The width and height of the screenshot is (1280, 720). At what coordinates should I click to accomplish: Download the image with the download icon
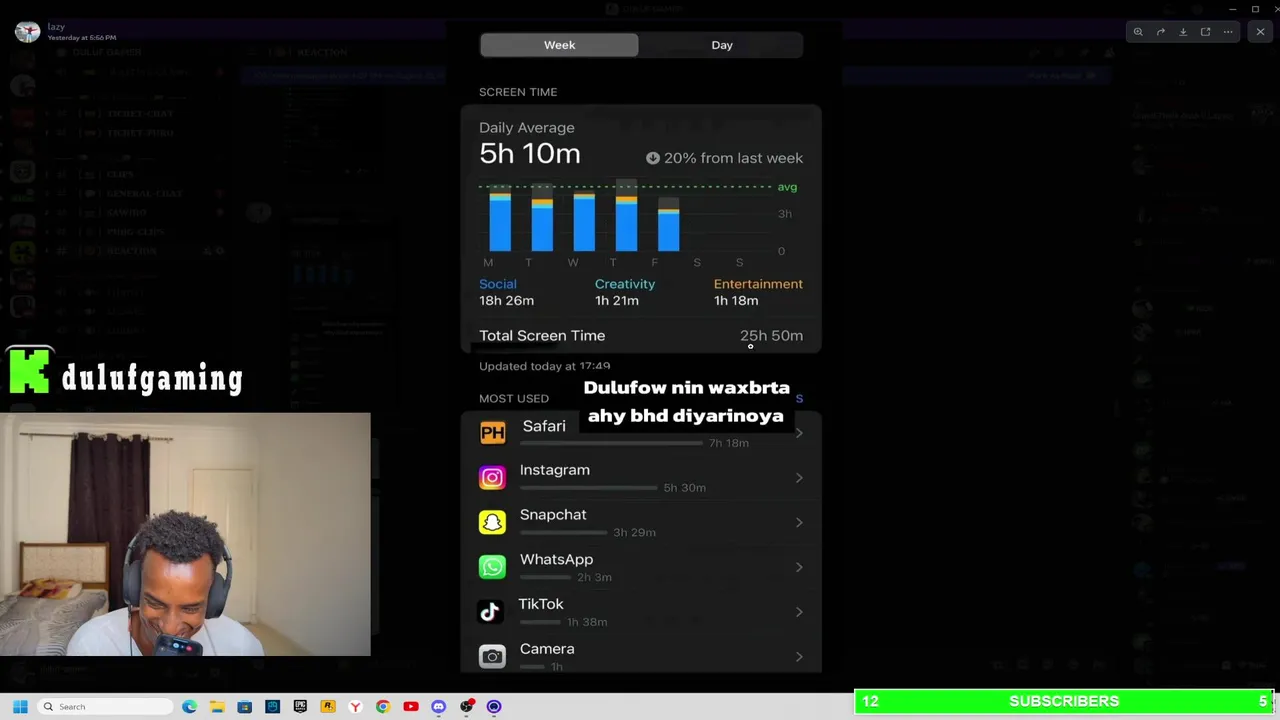click(1183, 32)
